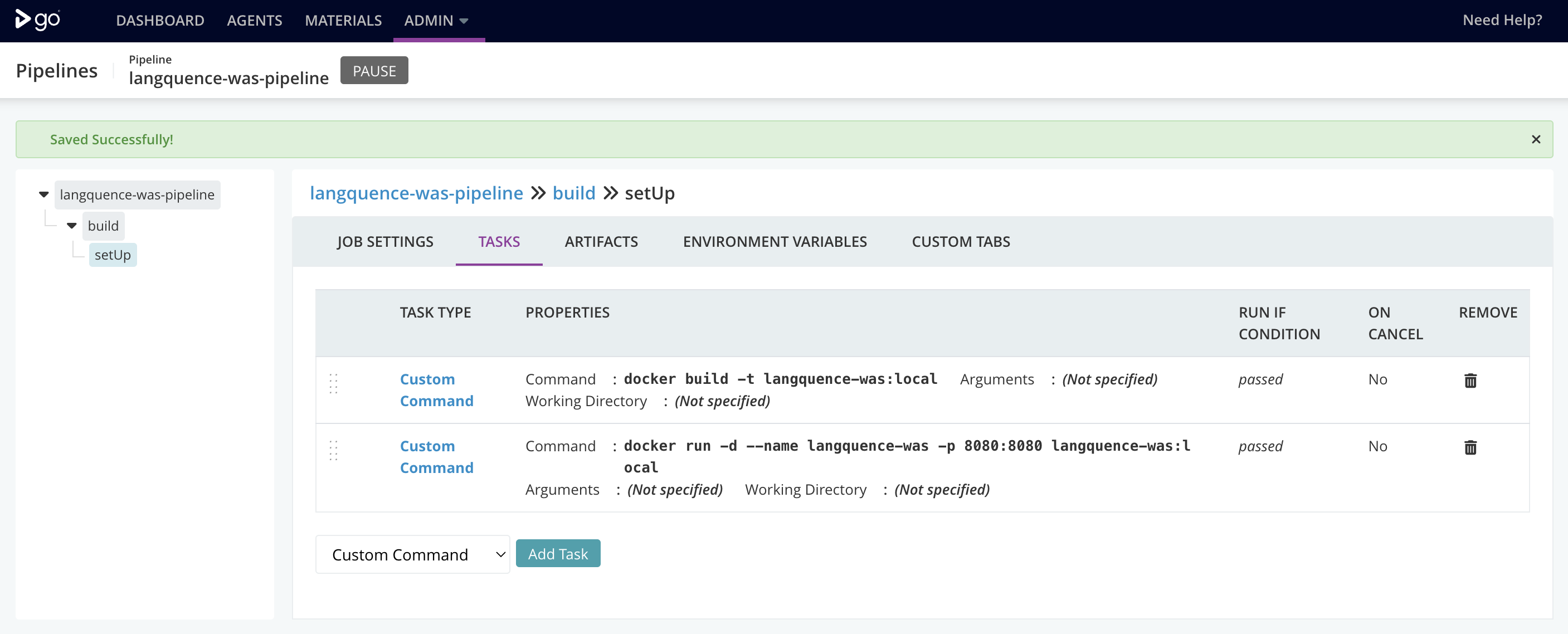
Task: Click the REMOVE column header
Action: pos(1488,312)
